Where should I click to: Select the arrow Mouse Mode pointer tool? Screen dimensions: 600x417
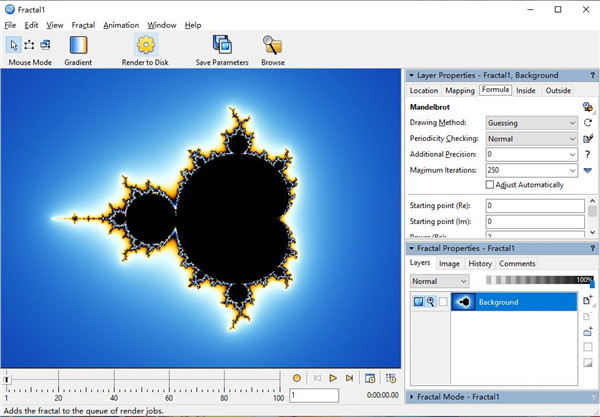[13, 44]
